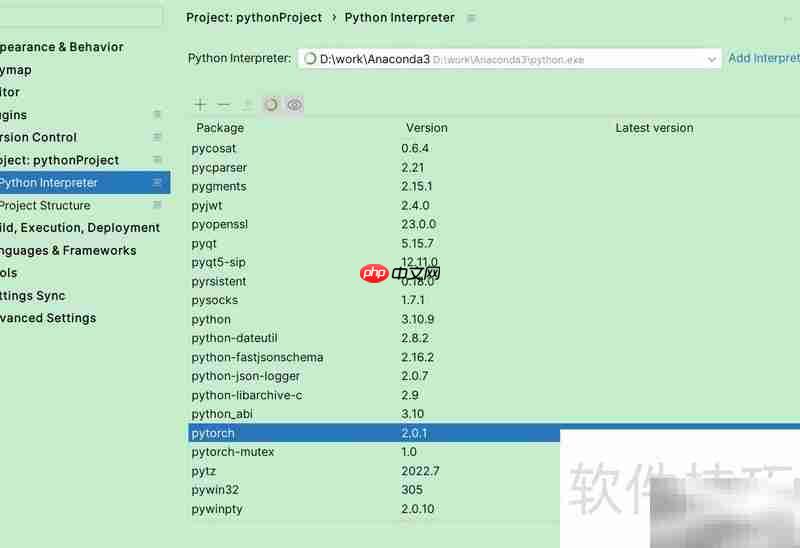
Task: Select the python_abi package row
Action: click(x=494, y=414)
